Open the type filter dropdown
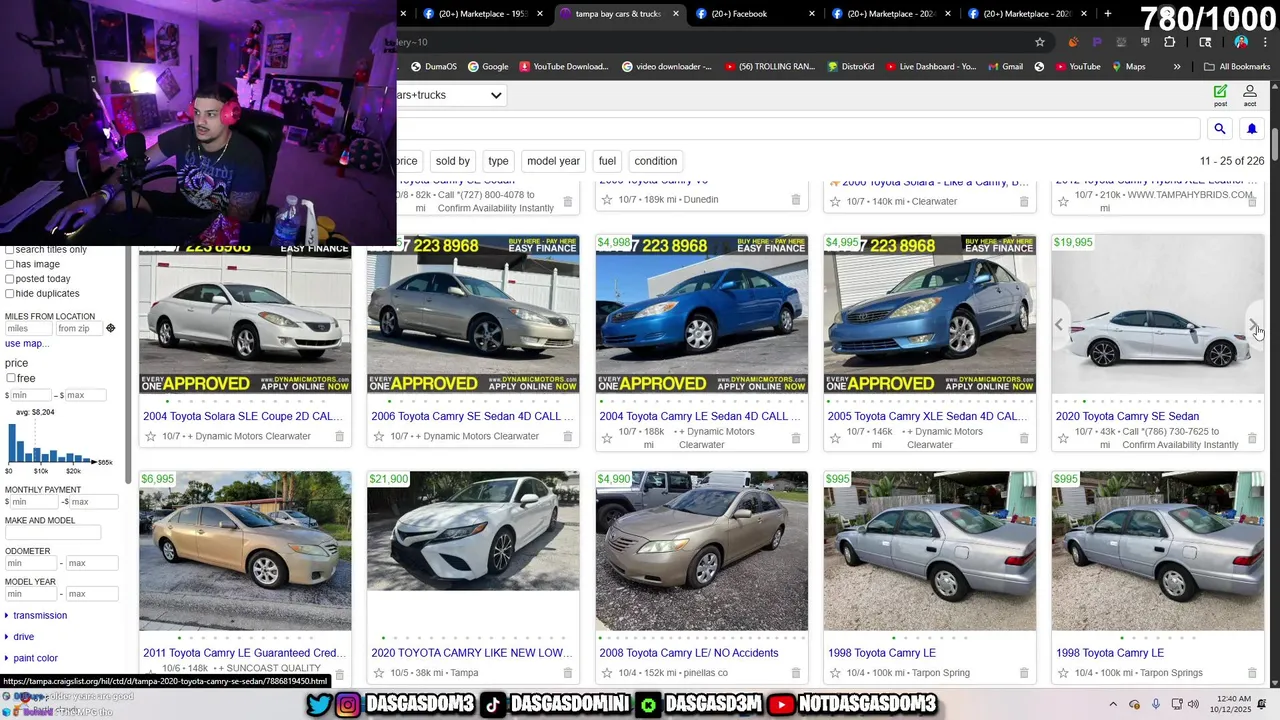 pyautogui.click(x=498, y=161)
